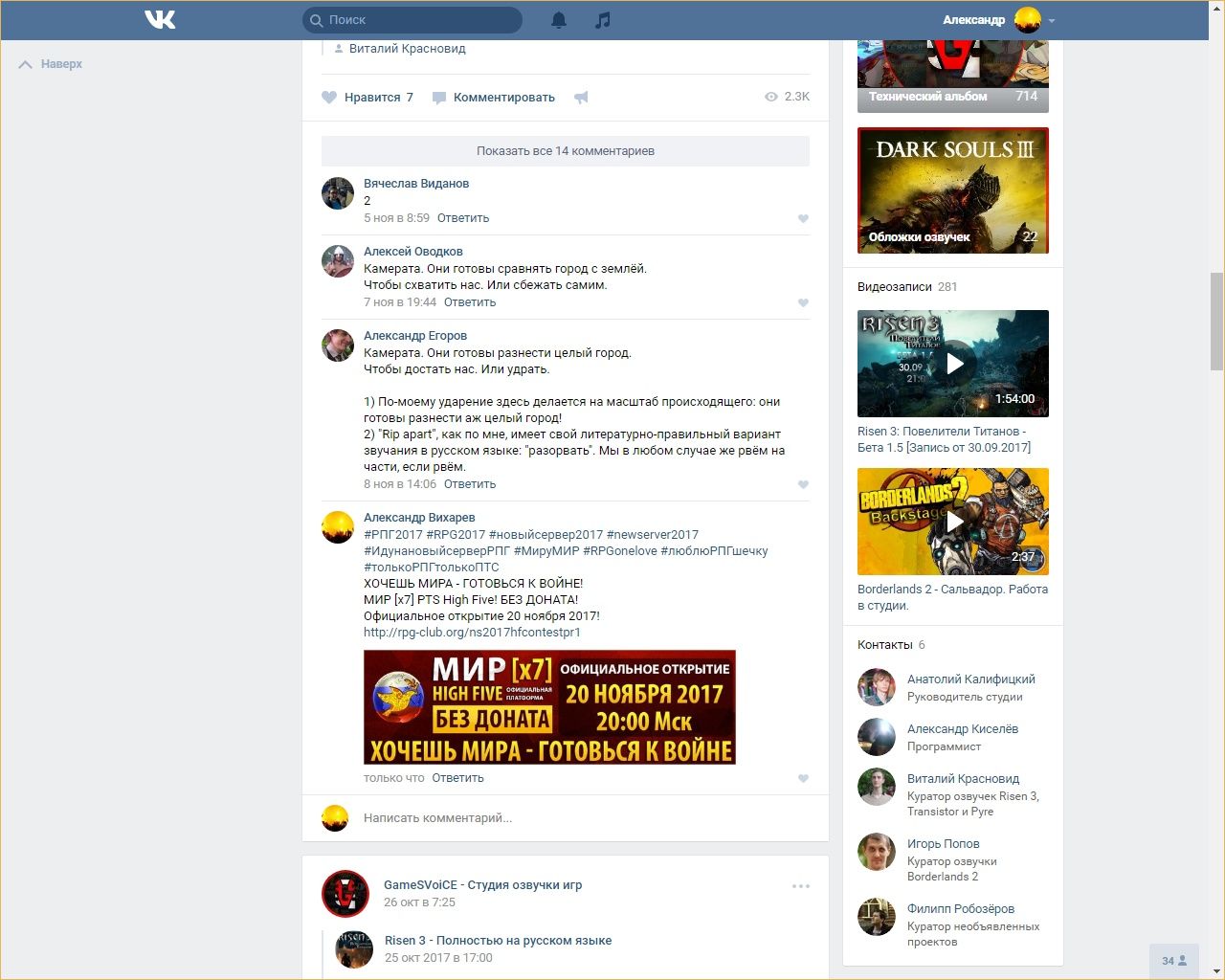Like Александр Егоров's comment heart
The height and width of the screenshot is (980, 1225).
pyautogui.click(x=803, y=484)
